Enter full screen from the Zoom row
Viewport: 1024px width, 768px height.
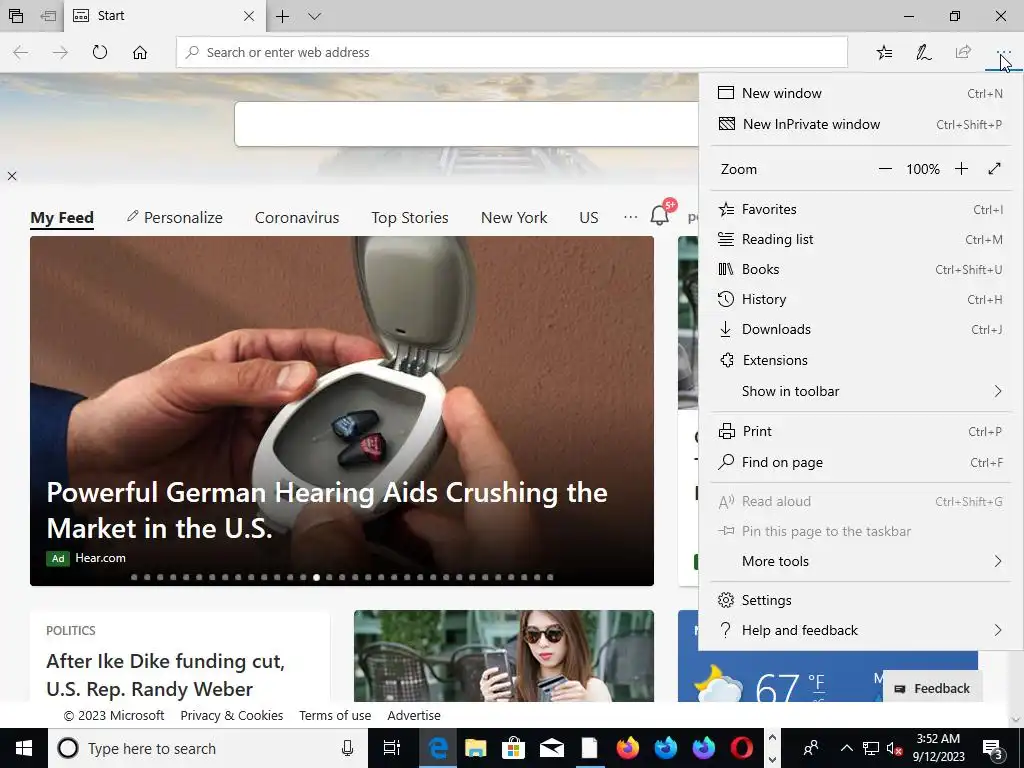click(995, 169)
